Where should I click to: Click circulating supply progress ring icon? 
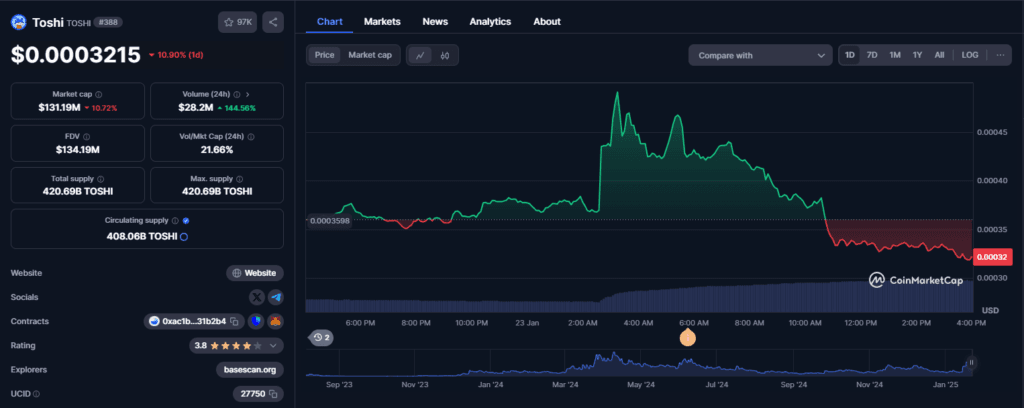pos(184,236)
